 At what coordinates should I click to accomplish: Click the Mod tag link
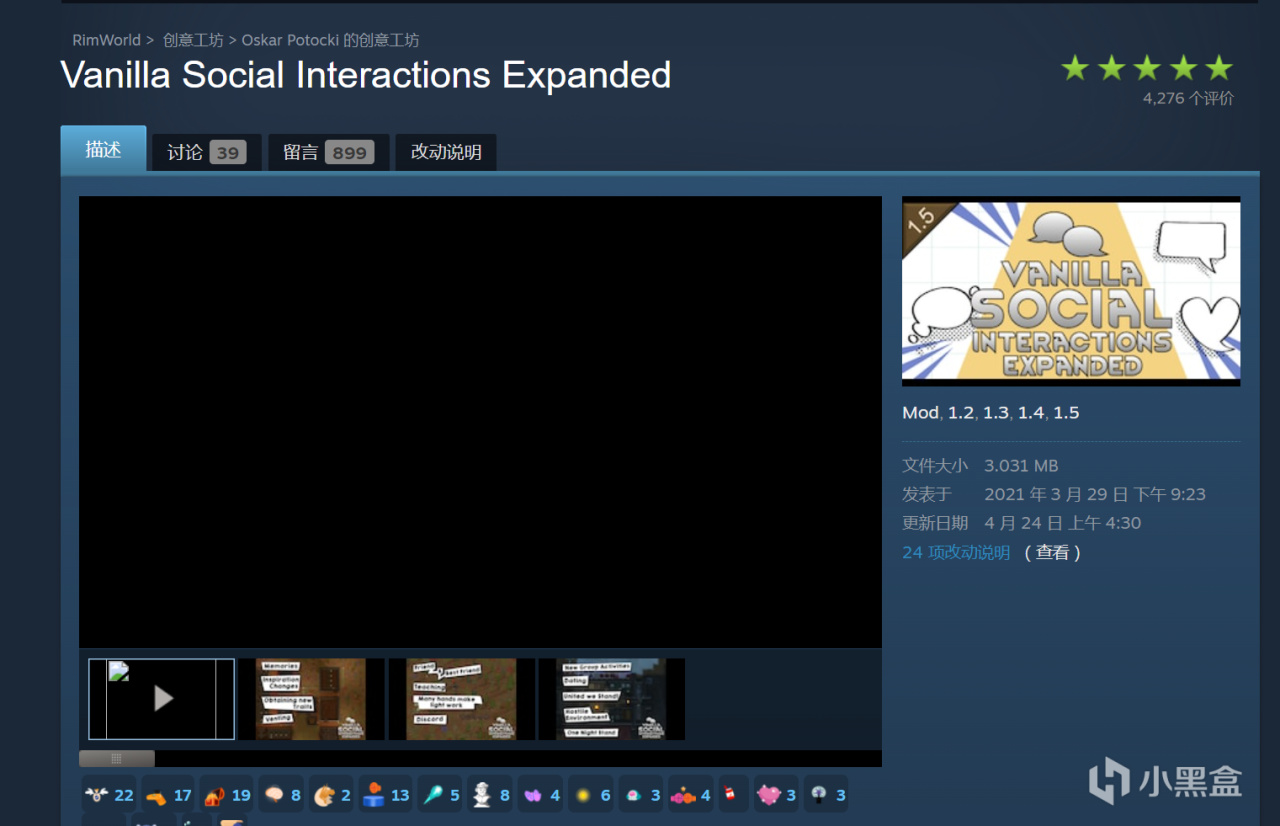click(920, 413)
